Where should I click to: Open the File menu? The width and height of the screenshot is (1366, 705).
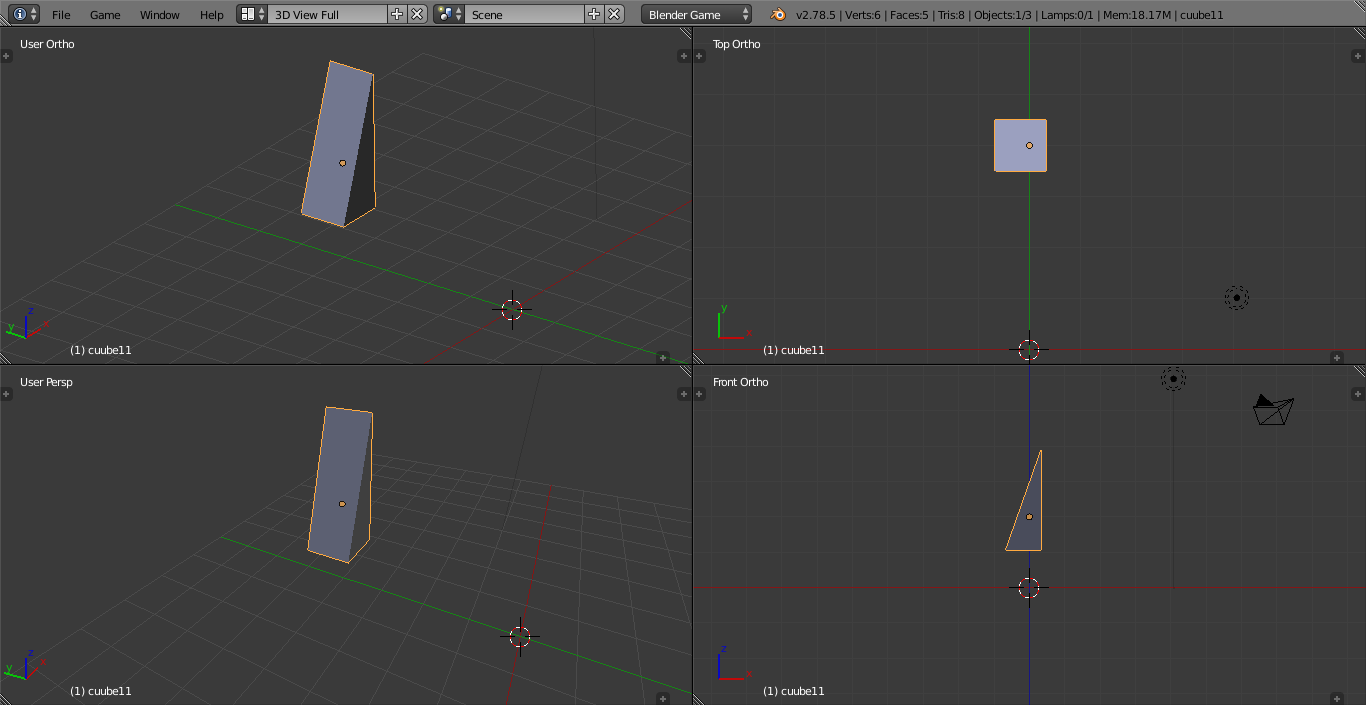pyautogui.click(x=61, y=15)
